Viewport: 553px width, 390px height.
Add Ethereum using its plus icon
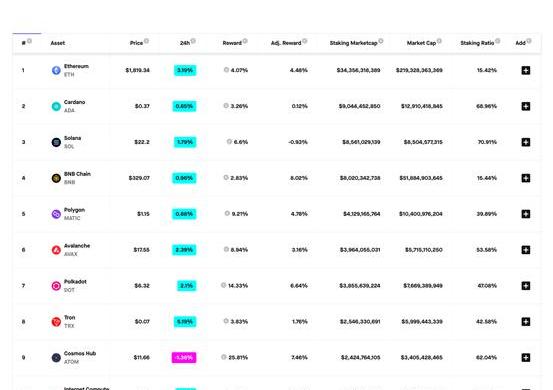(525, 70)
